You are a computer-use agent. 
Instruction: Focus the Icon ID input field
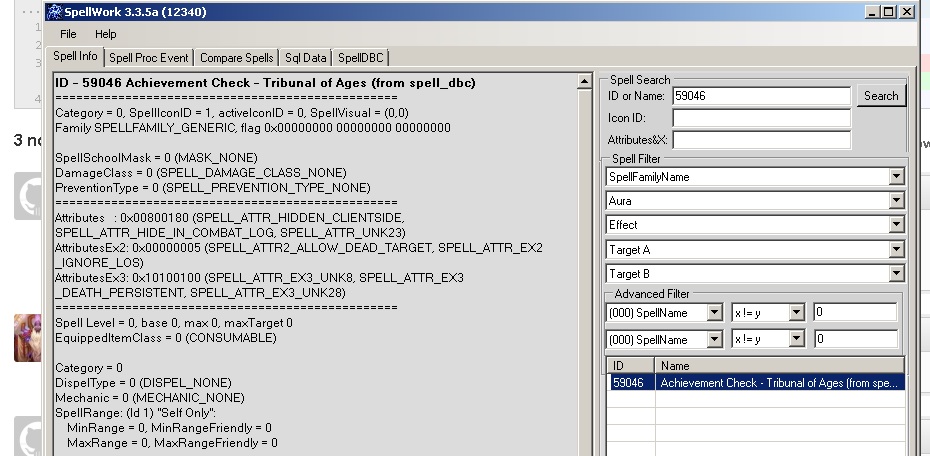pyautogui.click(x=762, y=118)
